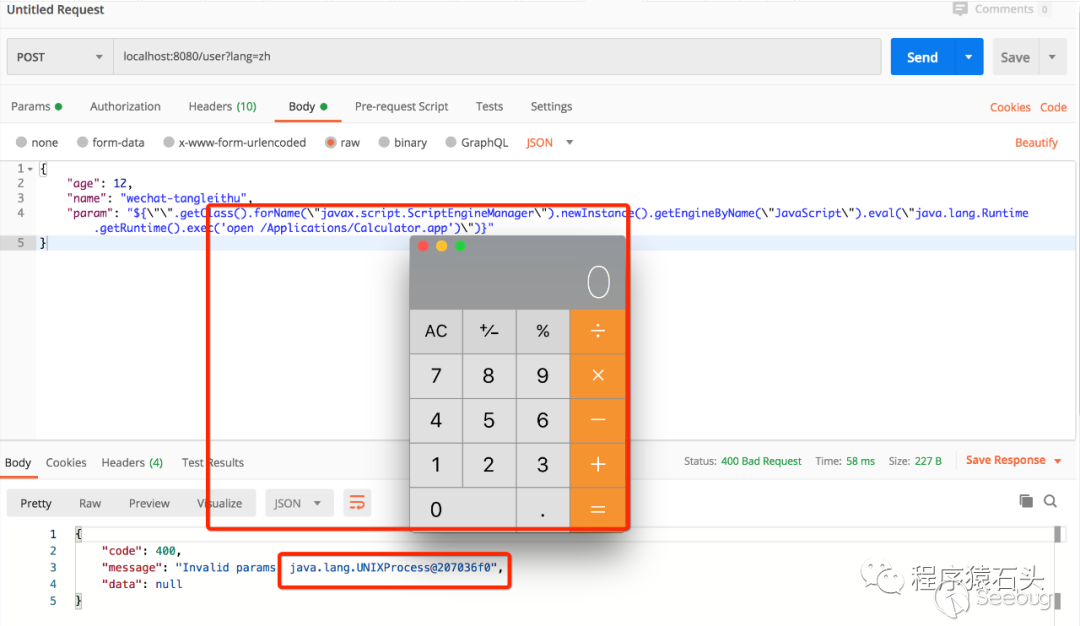Switch to the Params tab

pyautogui.click(x=37, y=107)
